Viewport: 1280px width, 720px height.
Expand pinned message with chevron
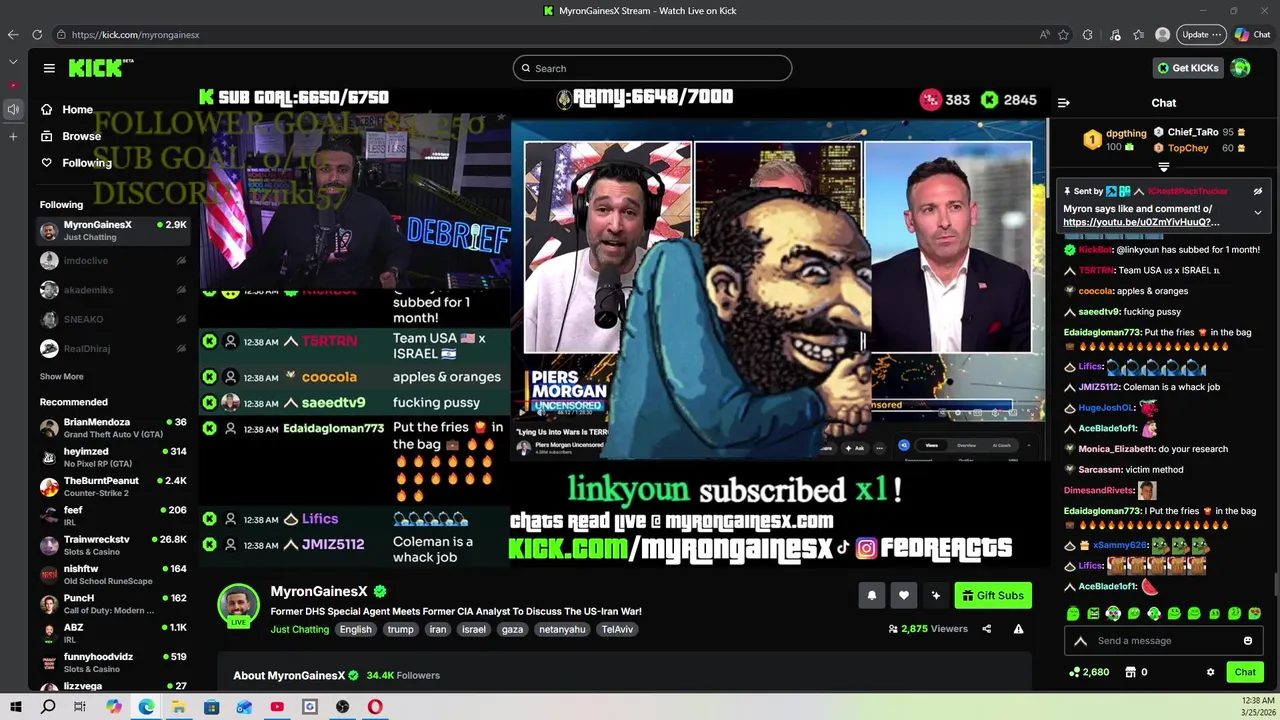click(1258, 212)
